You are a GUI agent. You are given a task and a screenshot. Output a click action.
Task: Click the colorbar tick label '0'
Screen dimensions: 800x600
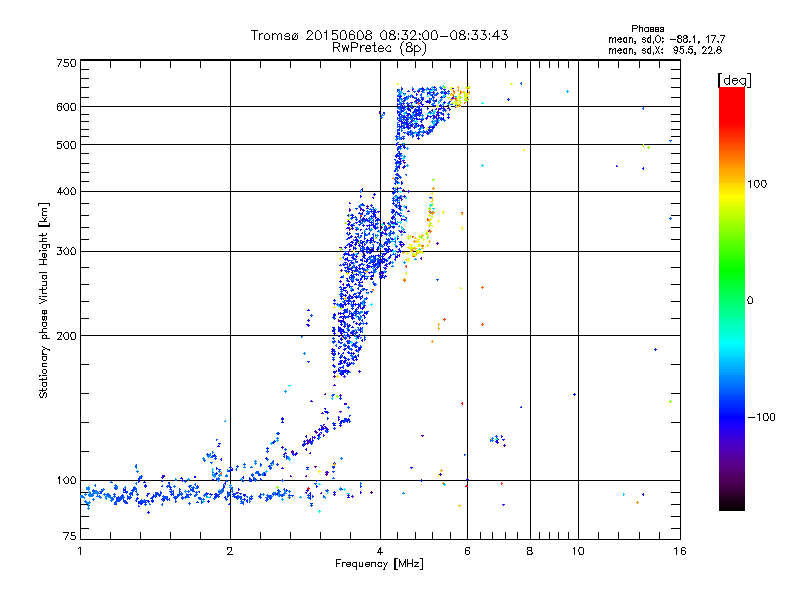pyautogui.click(x=750, y=301)
